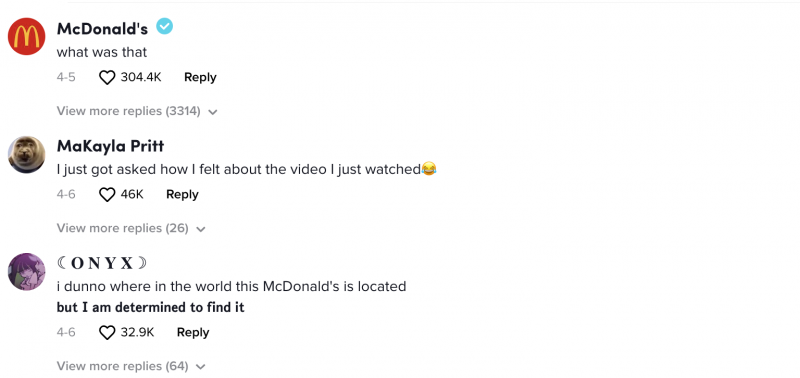Like the McDonald's comment with heart icon
800x378 pixels.
[x=107, y=78]
